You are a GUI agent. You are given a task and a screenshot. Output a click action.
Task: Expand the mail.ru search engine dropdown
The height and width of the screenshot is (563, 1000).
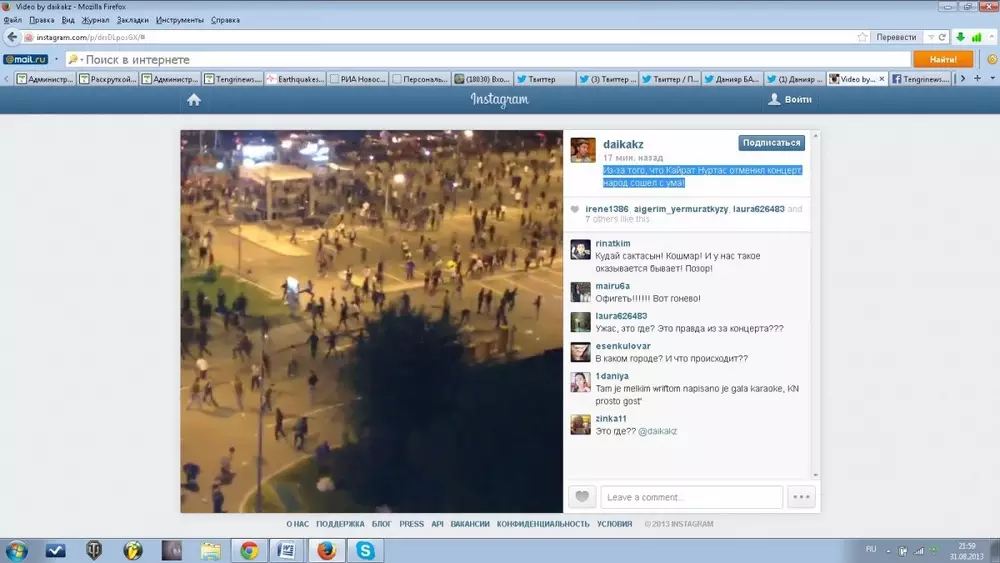[x=57, y=60]
